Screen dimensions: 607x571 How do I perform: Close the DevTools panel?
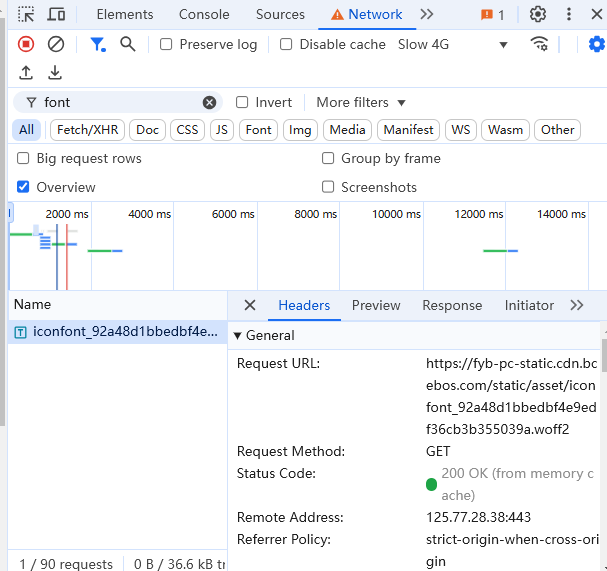pos(597,14)
